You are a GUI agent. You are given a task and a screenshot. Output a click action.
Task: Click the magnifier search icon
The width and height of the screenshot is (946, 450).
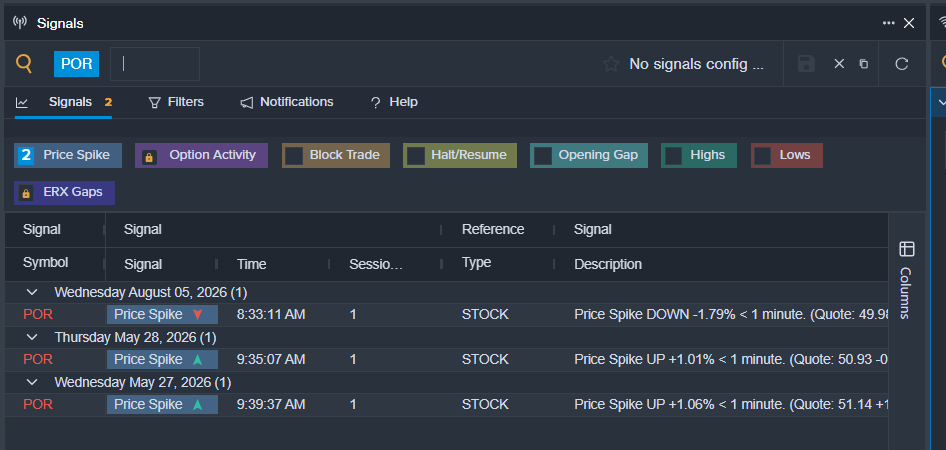(24, 63)
